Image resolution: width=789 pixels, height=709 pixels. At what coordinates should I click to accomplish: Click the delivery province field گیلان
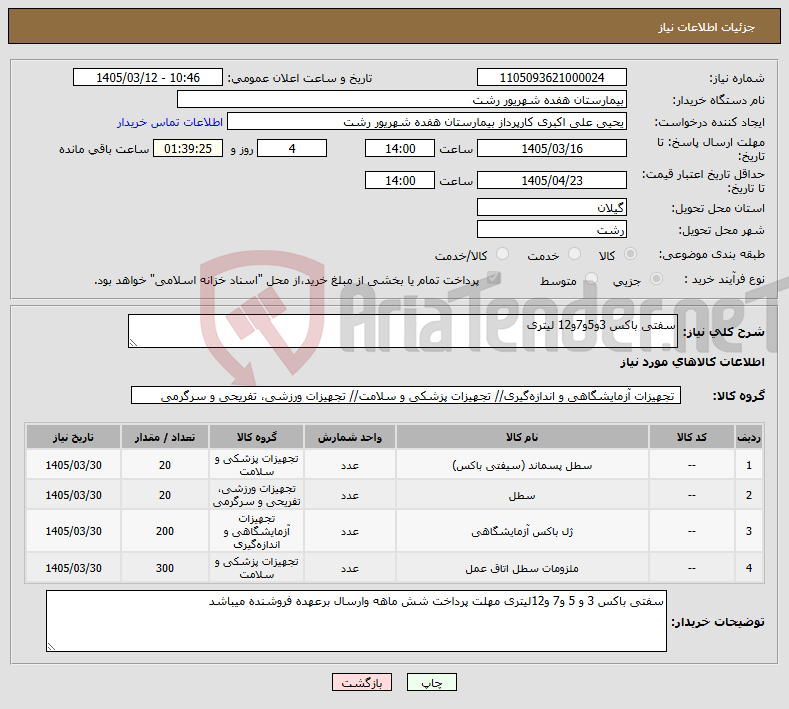[551, 207]
